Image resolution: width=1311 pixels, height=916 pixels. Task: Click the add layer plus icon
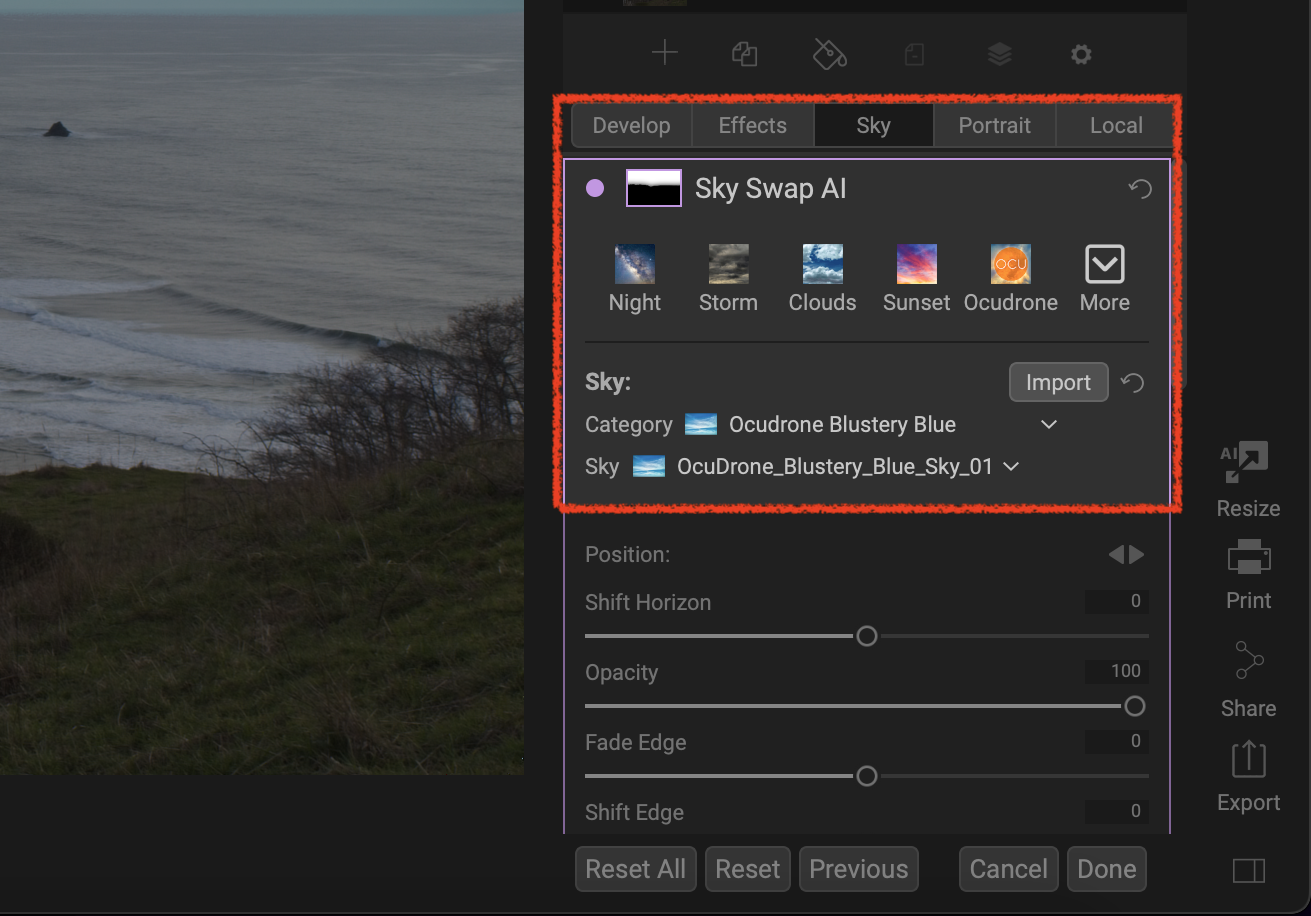point(664,54)
